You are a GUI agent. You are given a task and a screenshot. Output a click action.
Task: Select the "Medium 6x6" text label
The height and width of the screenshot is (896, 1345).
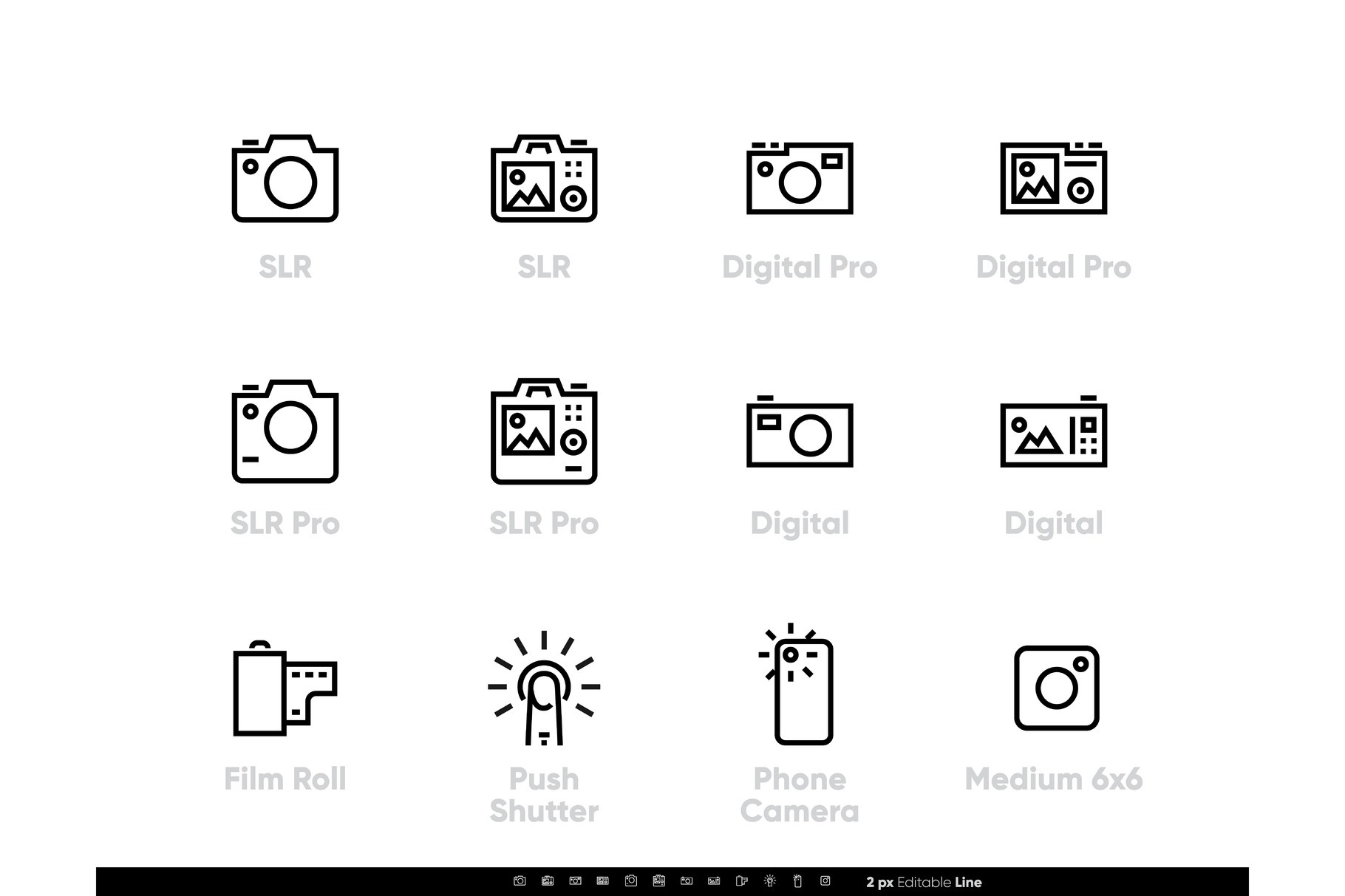click(1053, 779)
